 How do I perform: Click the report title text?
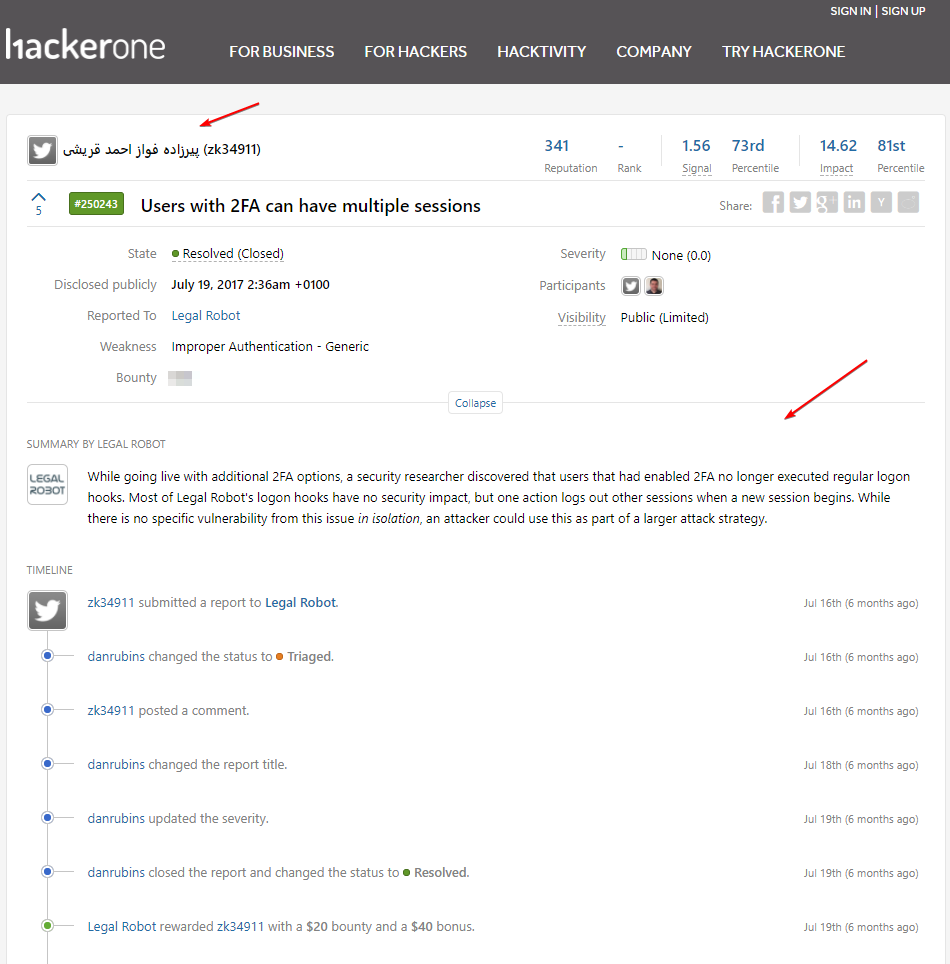click(x=311, y=206)
